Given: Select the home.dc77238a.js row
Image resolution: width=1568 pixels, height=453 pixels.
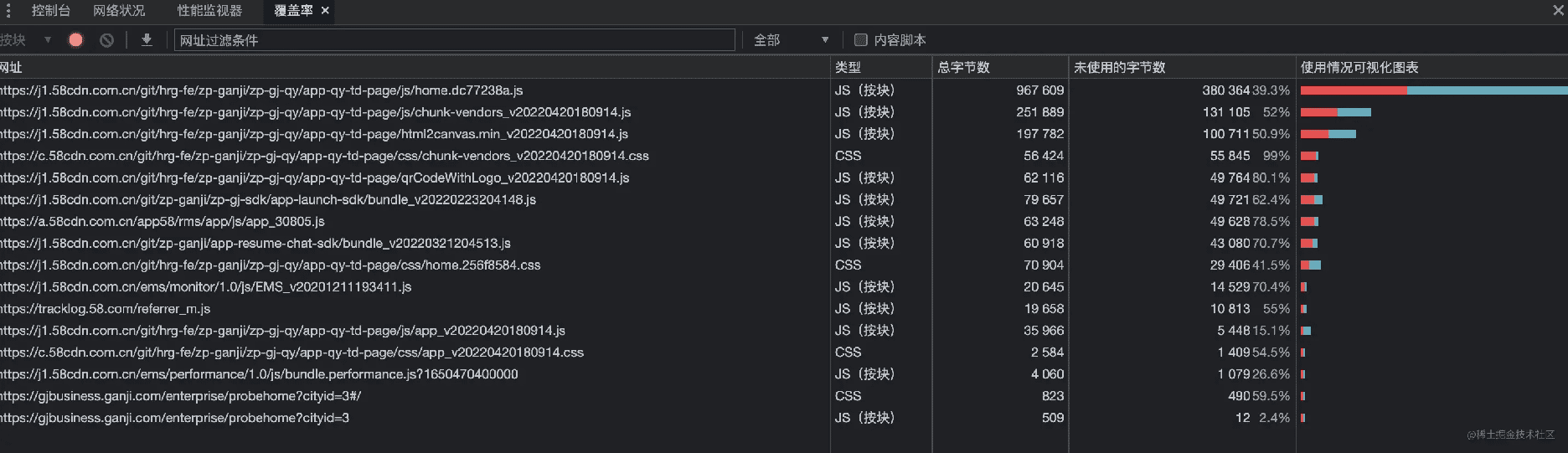Looking at the screenshot, I should click(x=261, y=90).
